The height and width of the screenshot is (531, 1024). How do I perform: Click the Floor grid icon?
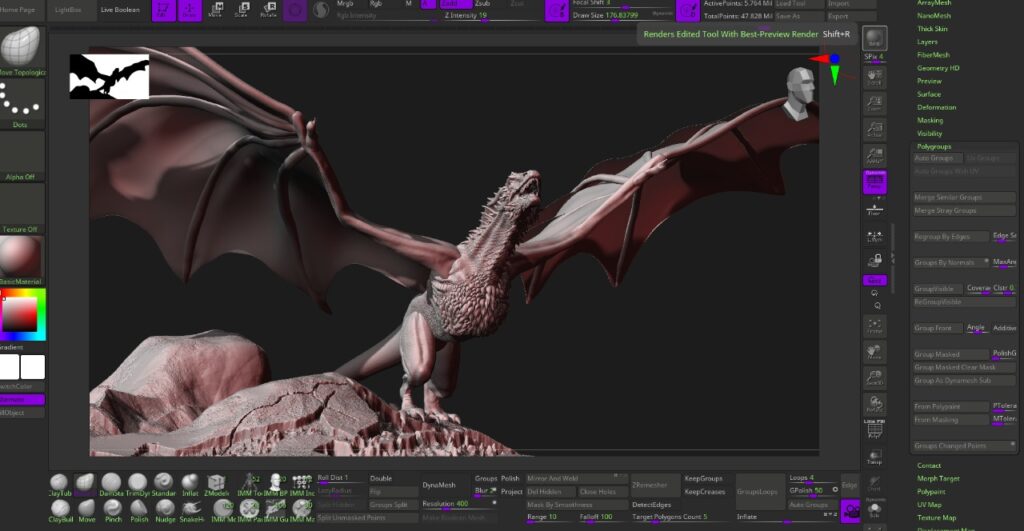(x=874, y=210)
